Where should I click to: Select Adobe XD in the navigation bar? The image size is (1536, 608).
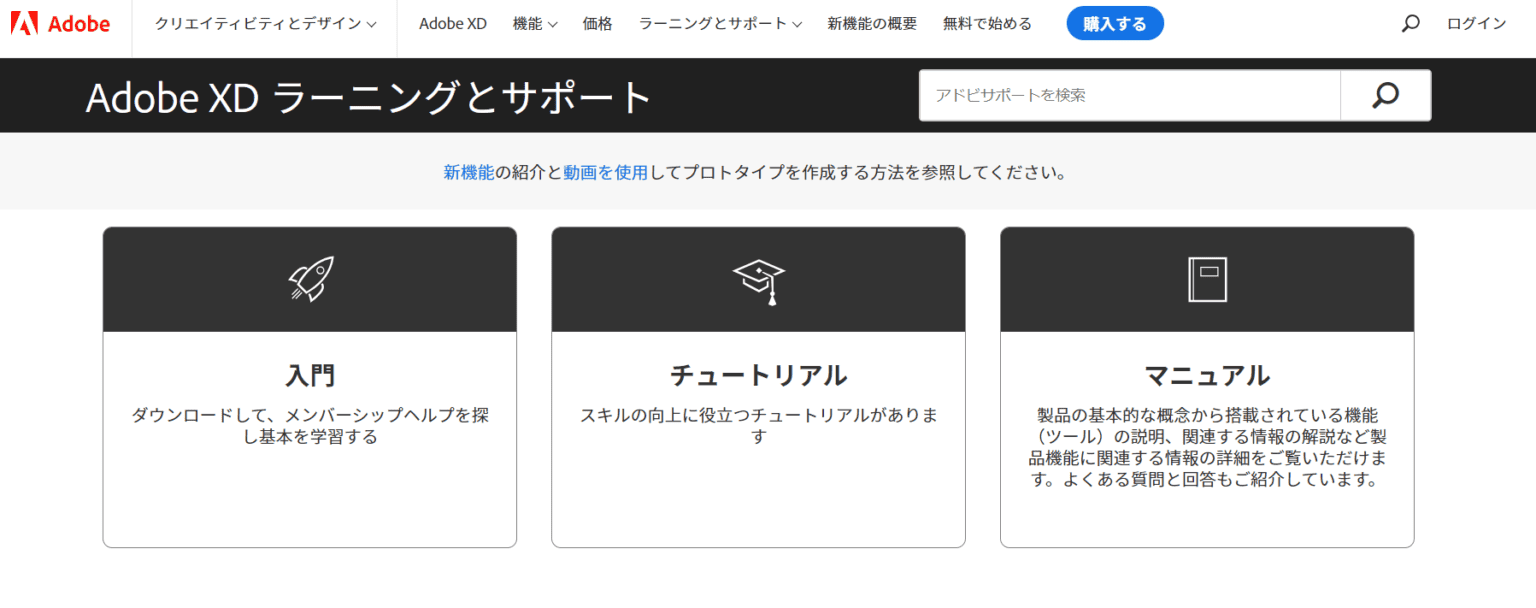pyautogui.click(x=452, y=23)
